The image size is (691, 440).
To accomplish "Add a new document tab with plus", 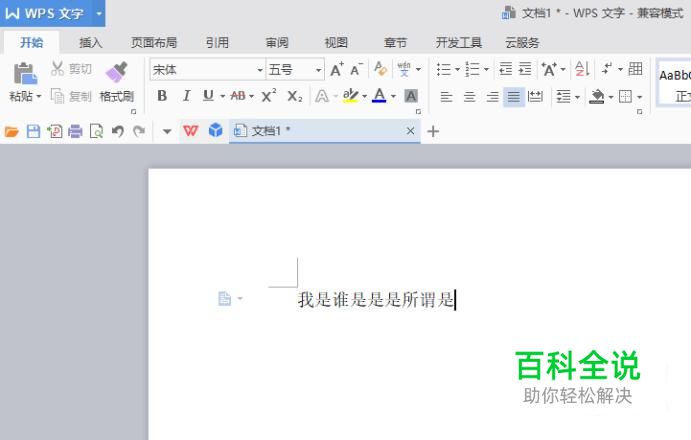I will (433, 131).
